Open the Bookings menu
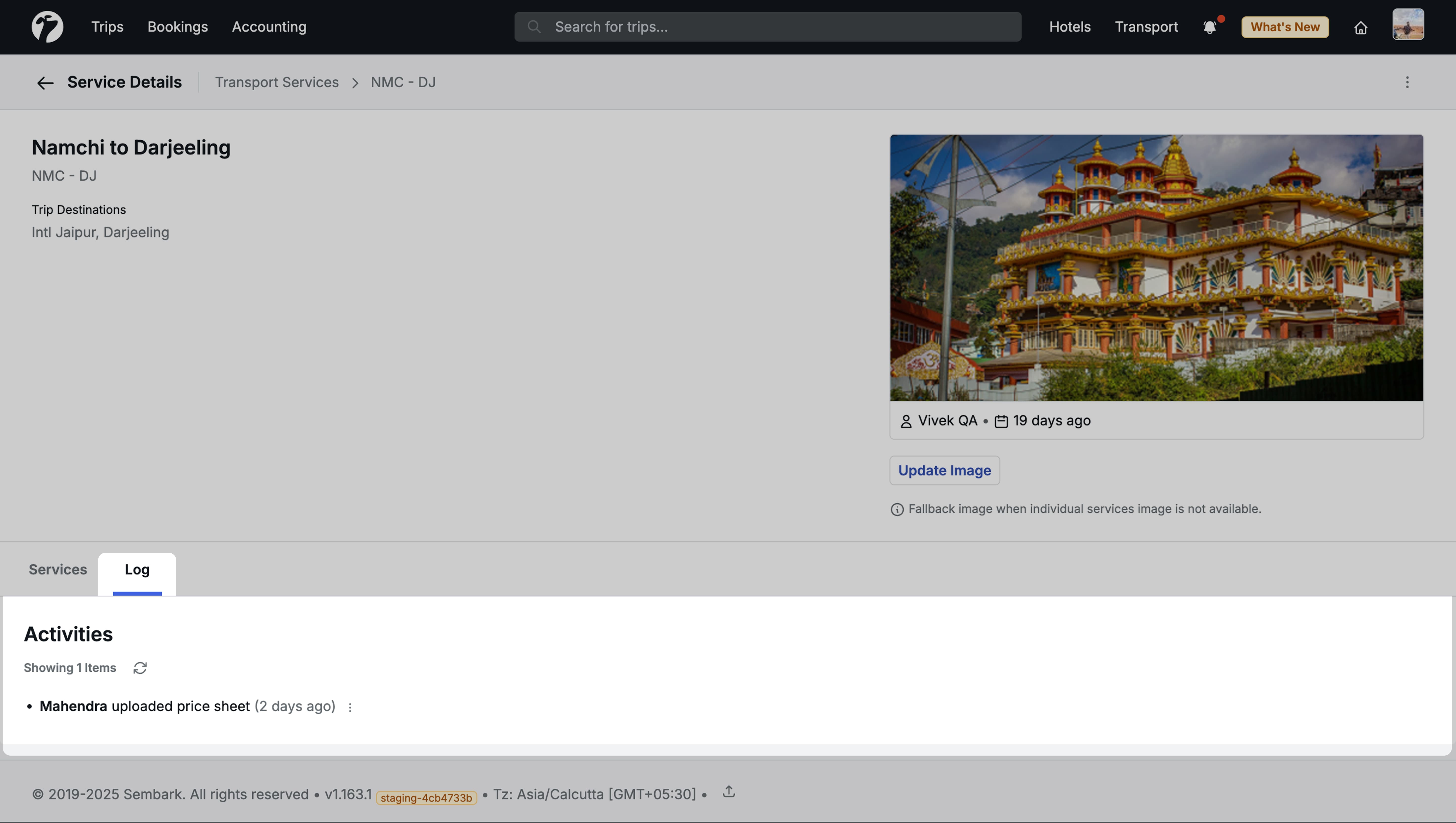This screenshot has height=823, width=1456. click(178, 26)
